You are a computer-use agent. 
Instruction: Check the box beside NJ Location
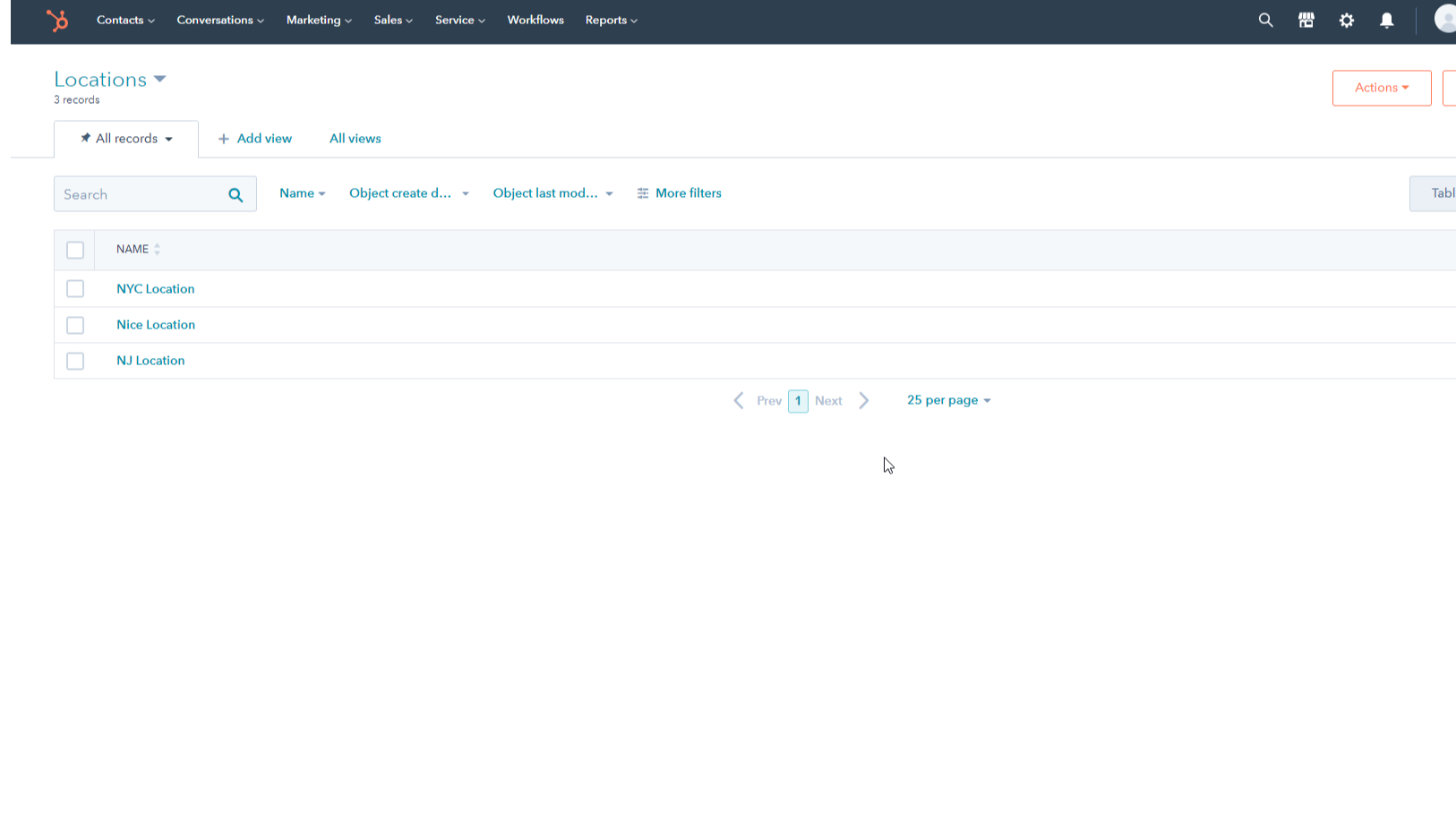point(75,361)
